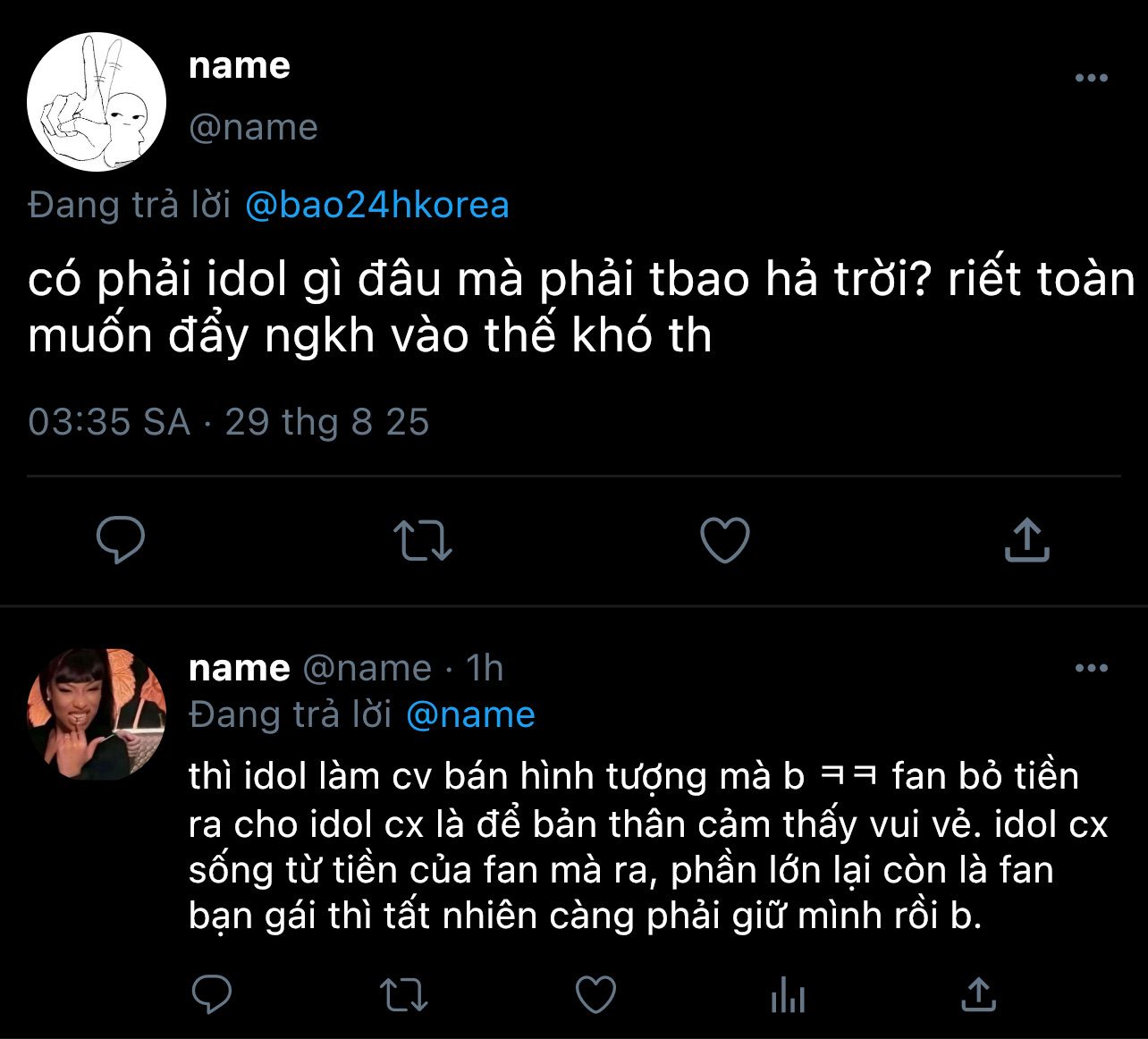The height and width of the screenshot is (1039, 1148).
Task: Open the blue @name mention in reply
Action: [x=470, y=714]
